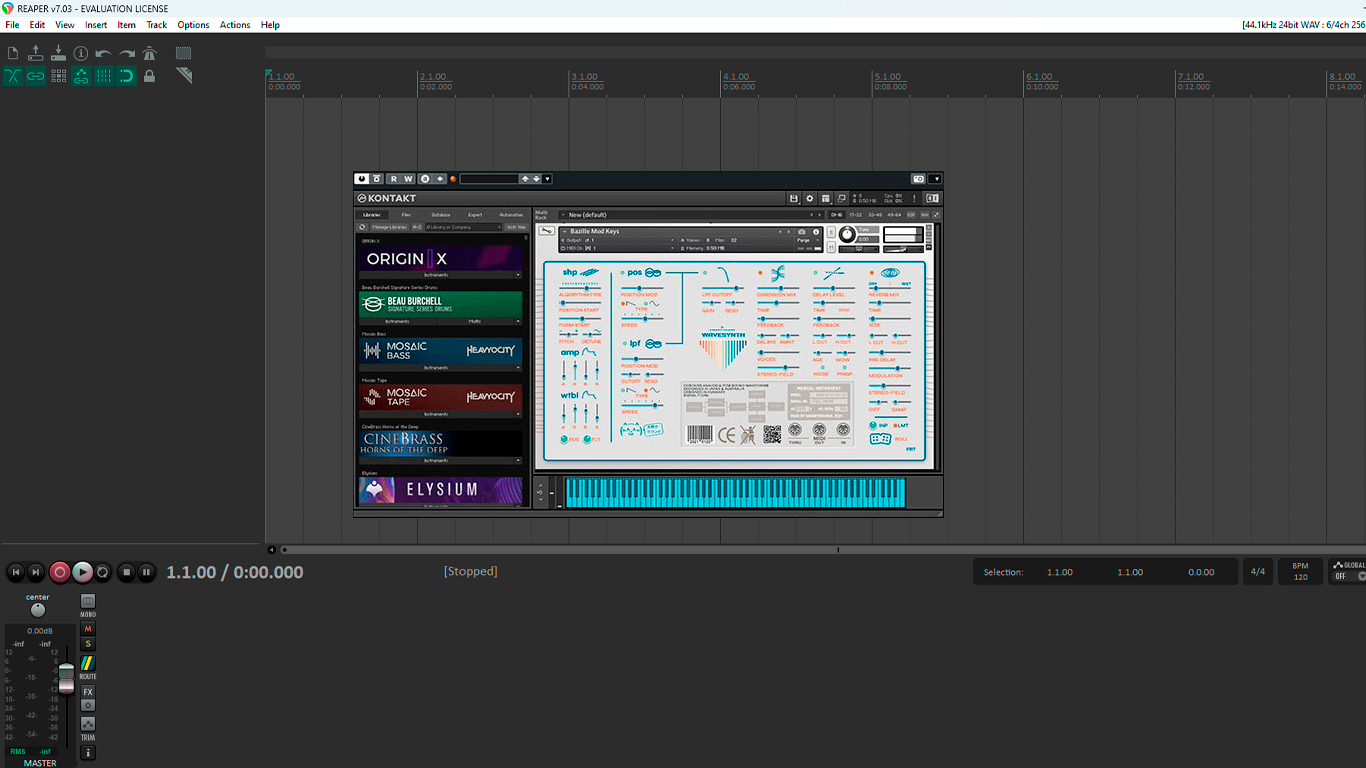Click the dashed selection rectangle icon
Viewport: 1366px width, 768px height.
[x=184, y=53]
